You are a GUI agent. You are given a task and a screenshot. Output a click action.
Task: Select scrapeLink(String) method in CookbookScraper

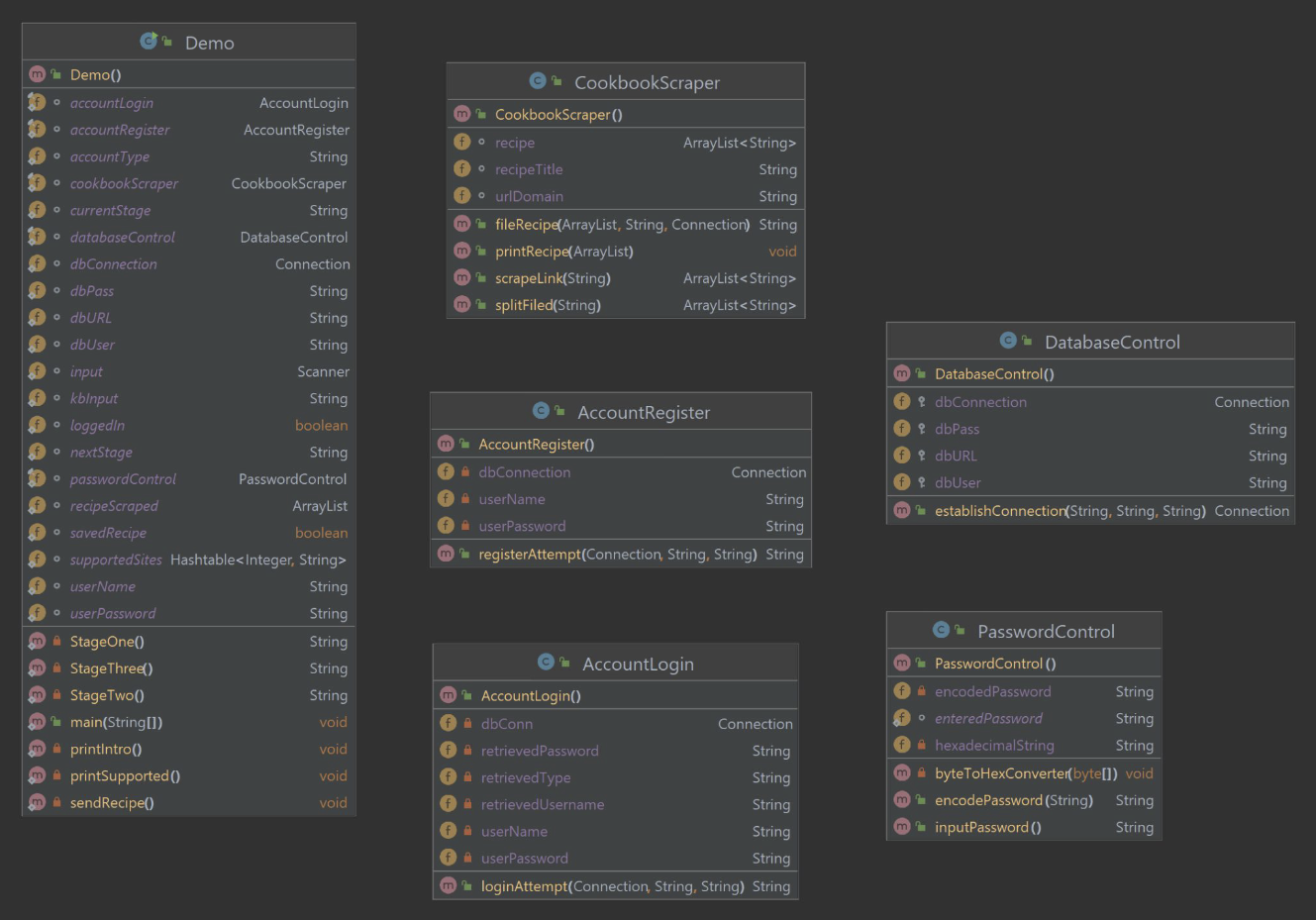tap(626, 278)
